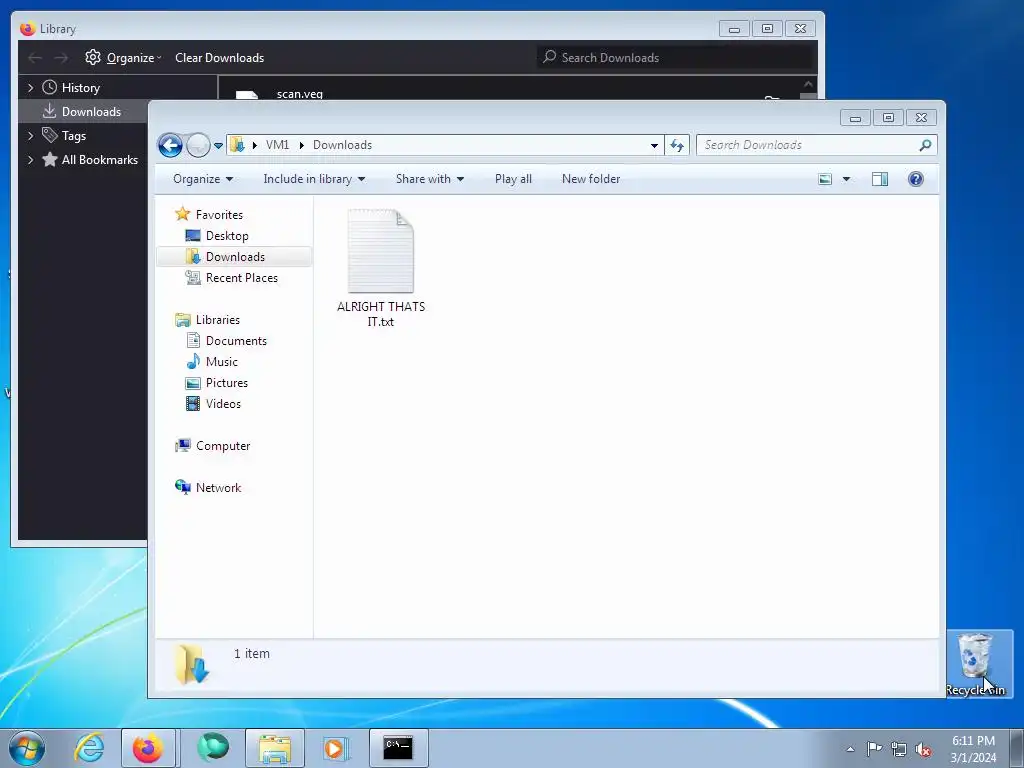This screenshot has height=768, width=1024.
Task: Click the Library back arrow
Action: click(35, 58)
